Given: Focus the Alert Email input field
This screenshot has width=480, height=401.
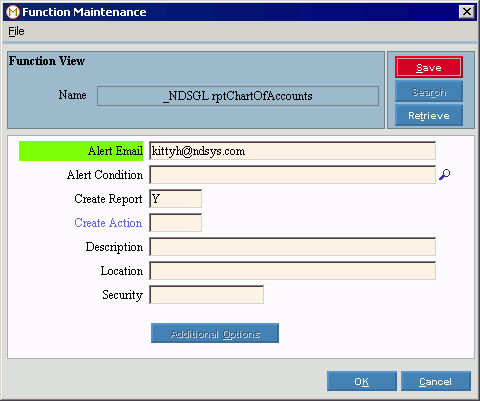Looking at the screenshot, I should 292,151.
